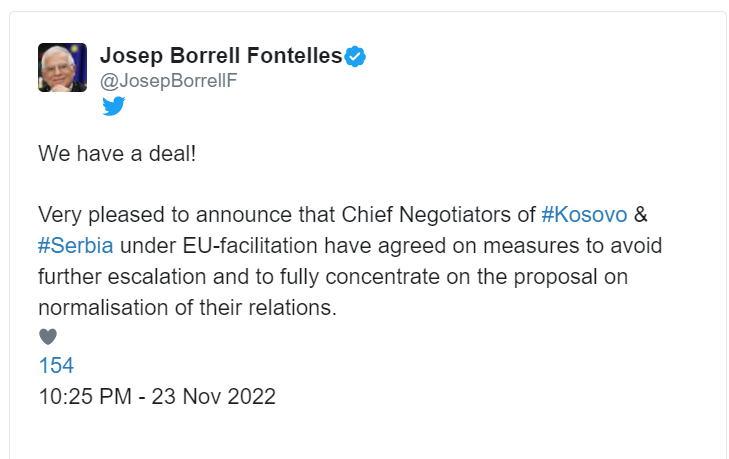Open Josep Borrell's profile avatar

click(62, 67)
